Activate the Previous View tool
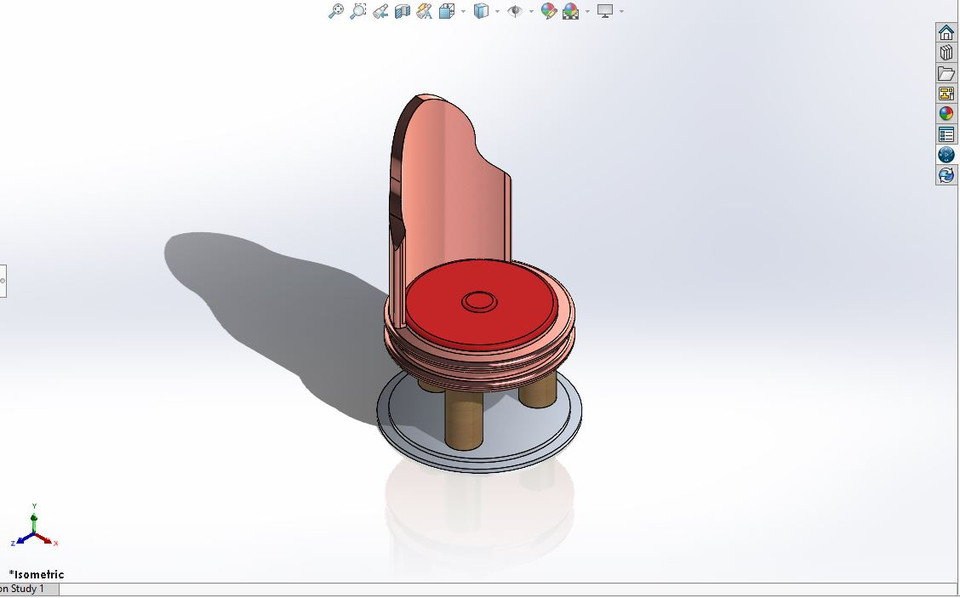Viewport: 960px width, 598px height. tap(381, 11)
